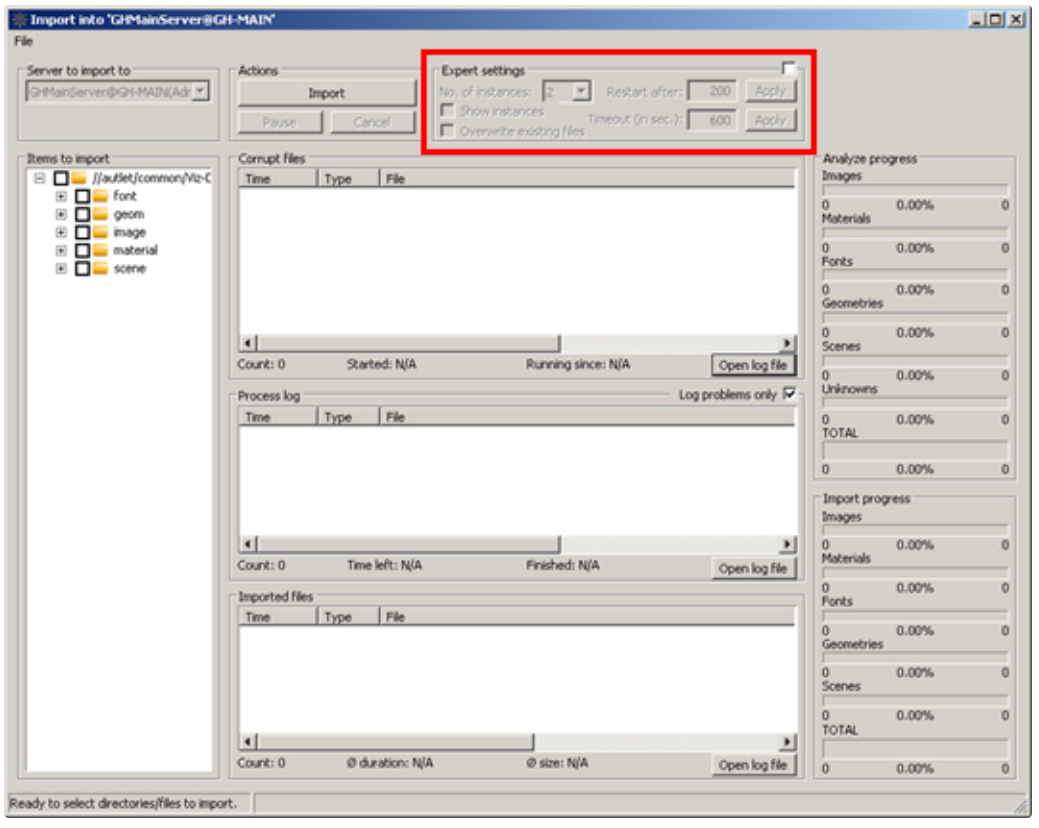The image size is (1039, 828).
Task: Click the Import progress TOTAL bar
Action: 915,749
